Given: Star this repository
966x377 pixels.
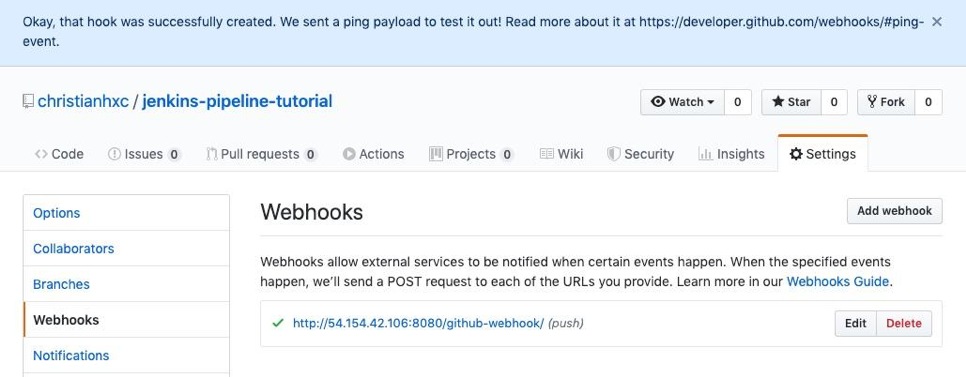Looking at the screenshot, I should [791, 102].
